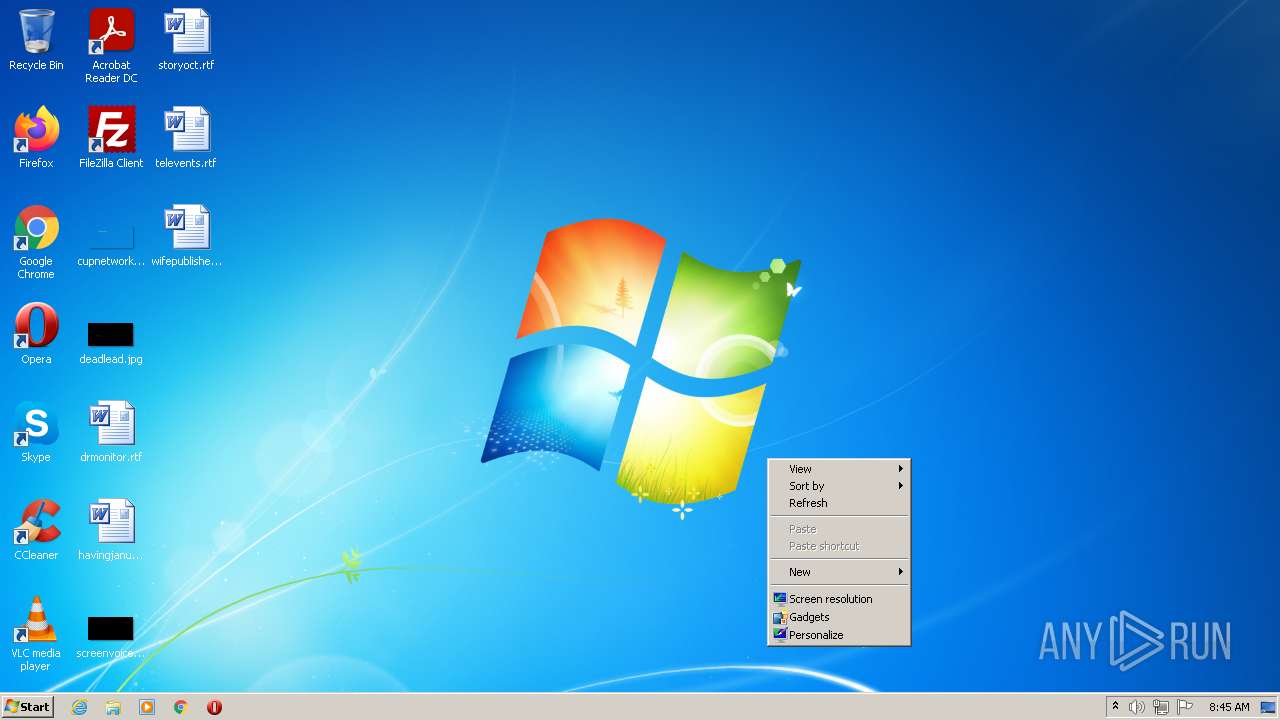Image resolution: width=1280 pixels, height=720 pixels.
Task: Open Opera from the taskbar
Action: [x=214, y=707]
